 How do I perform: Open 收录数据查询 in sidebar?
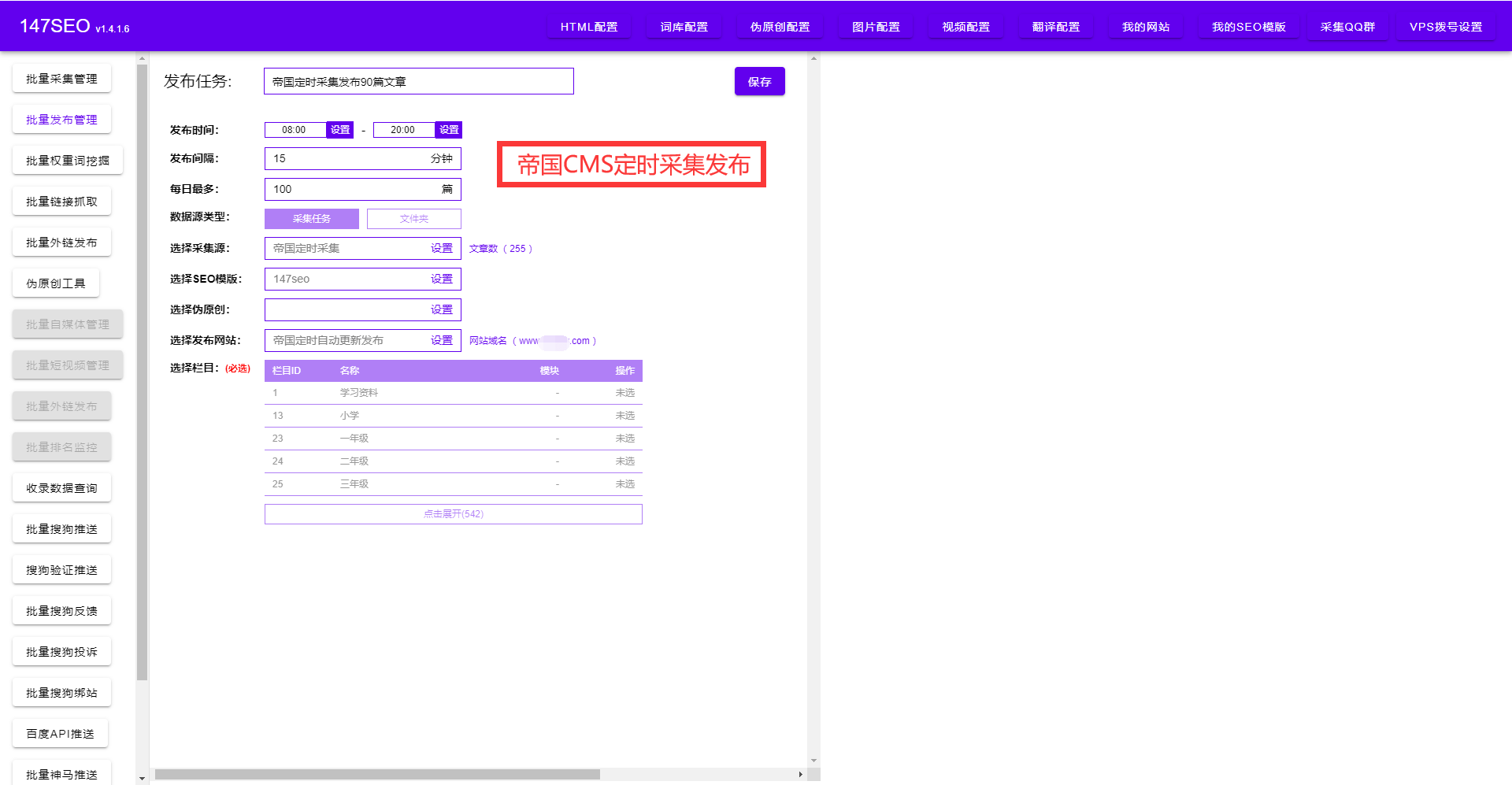61,488
